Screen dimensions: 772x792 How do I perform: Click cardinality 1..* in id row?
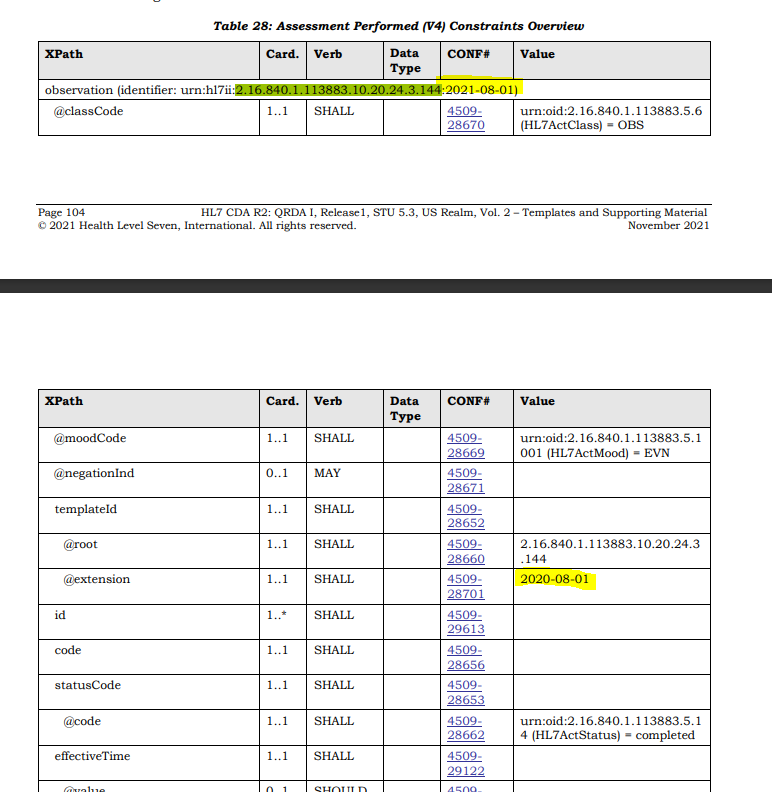(276, 615)
